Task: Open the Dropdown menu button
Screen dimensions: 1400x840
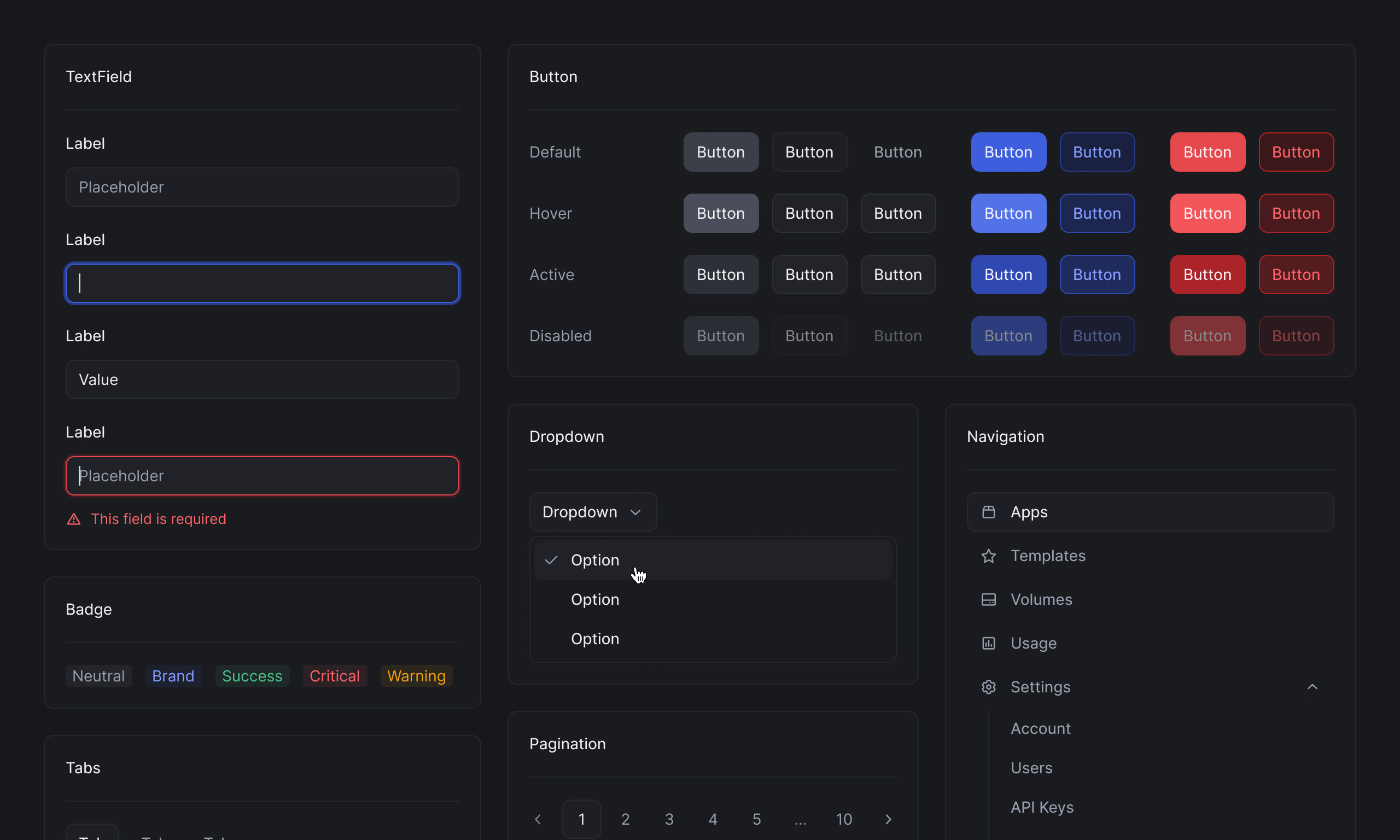Action: (x=592, y=512)
